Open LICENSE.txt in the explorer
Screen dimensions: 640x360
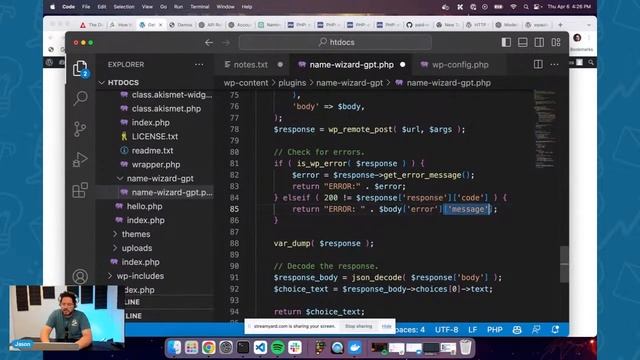coord(155,136)
